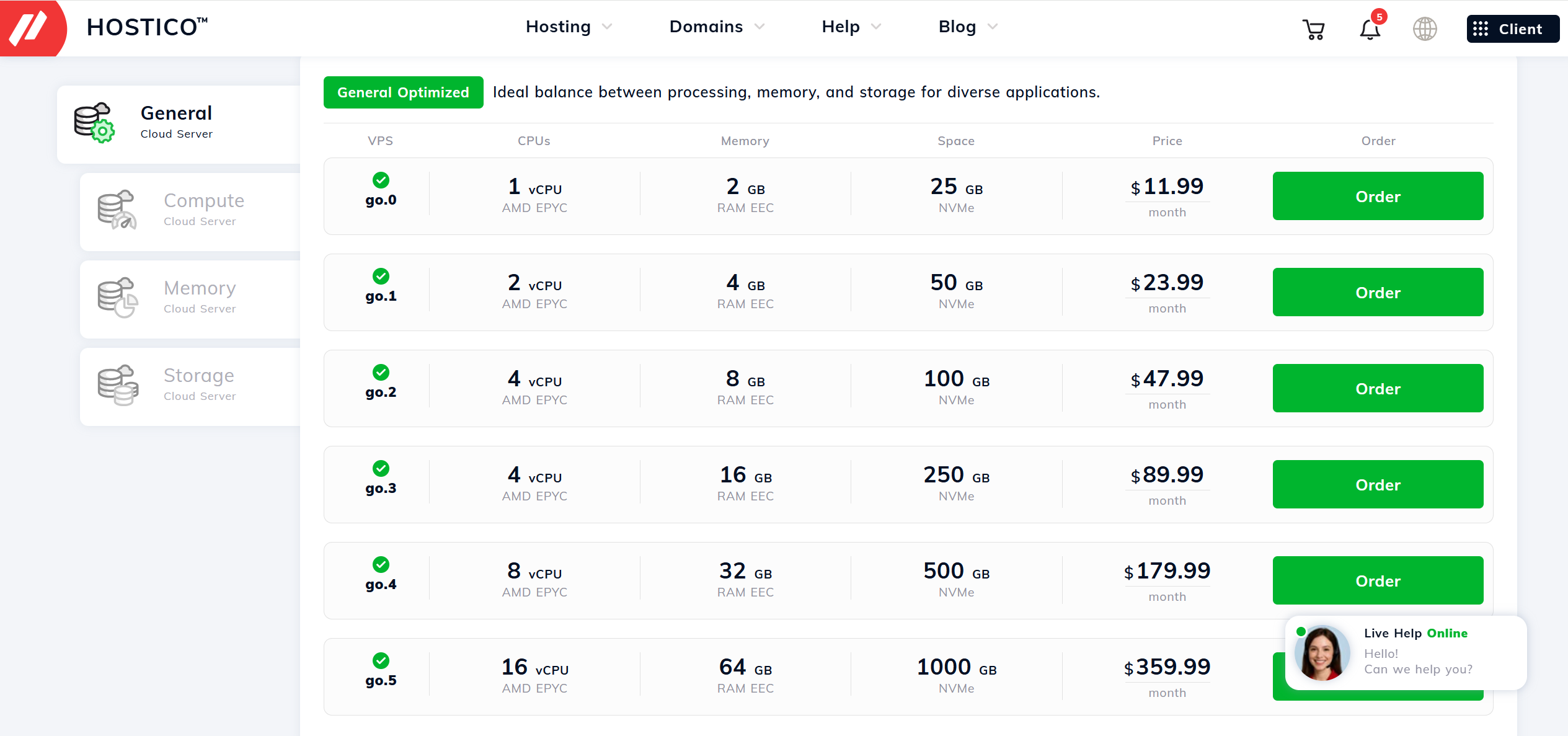Click the General Optimized green badge
Screen dimensions: 1568x736
click(403, 92)
